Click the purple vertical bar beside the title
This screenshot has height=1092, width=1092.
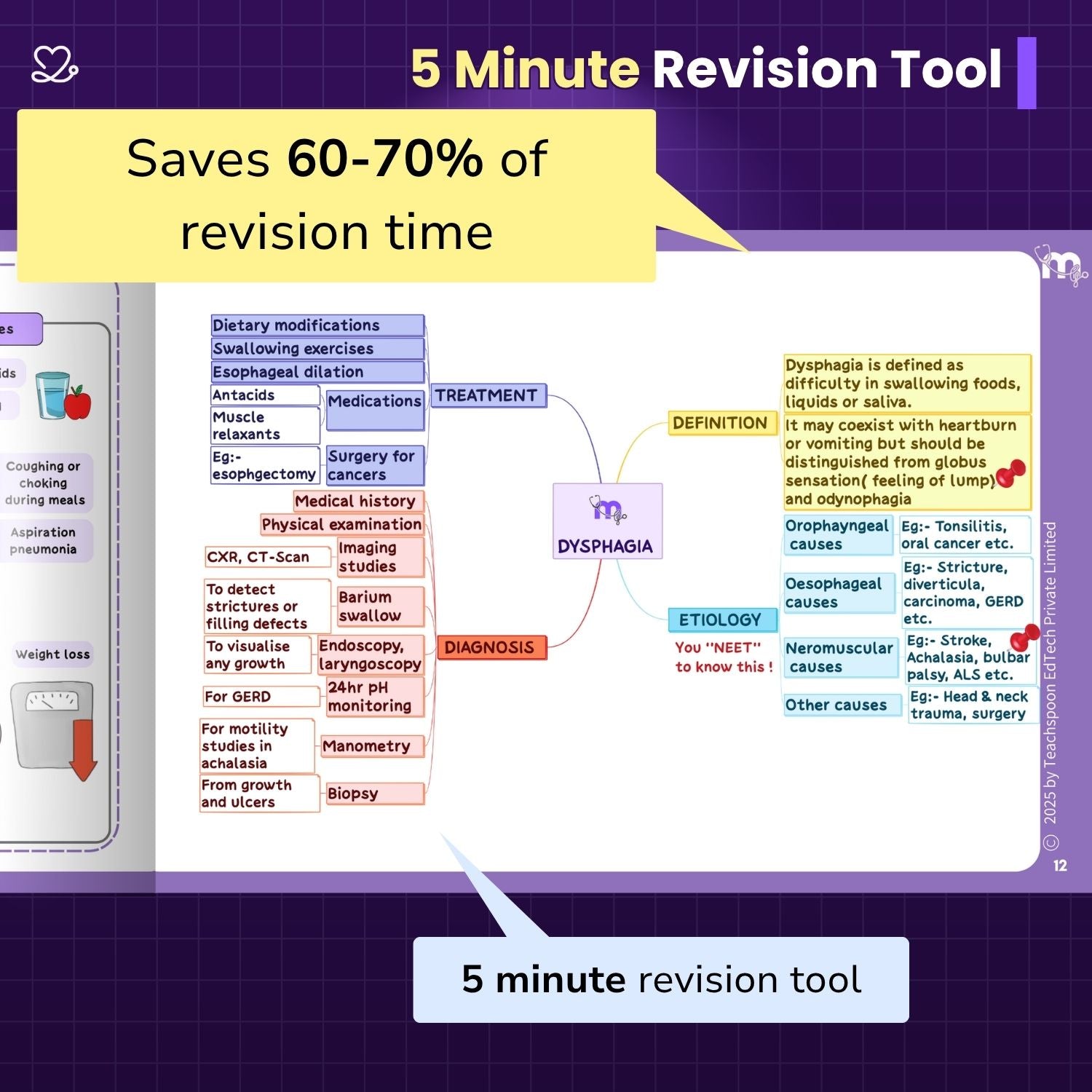pos(1026,73)
